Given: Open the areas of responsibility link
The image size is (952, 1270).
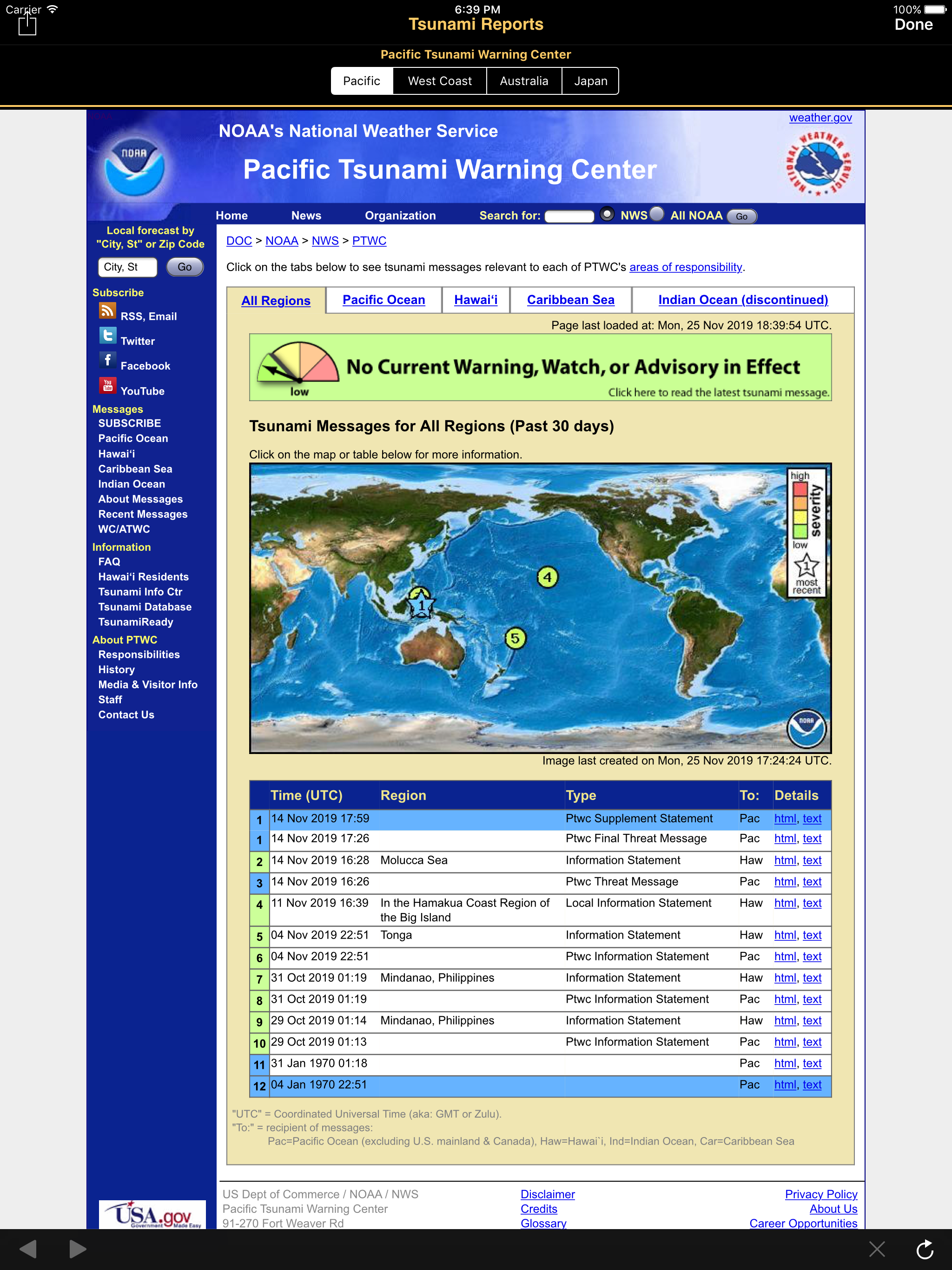Looking at the screenshot, I should (x=685, y=267).
